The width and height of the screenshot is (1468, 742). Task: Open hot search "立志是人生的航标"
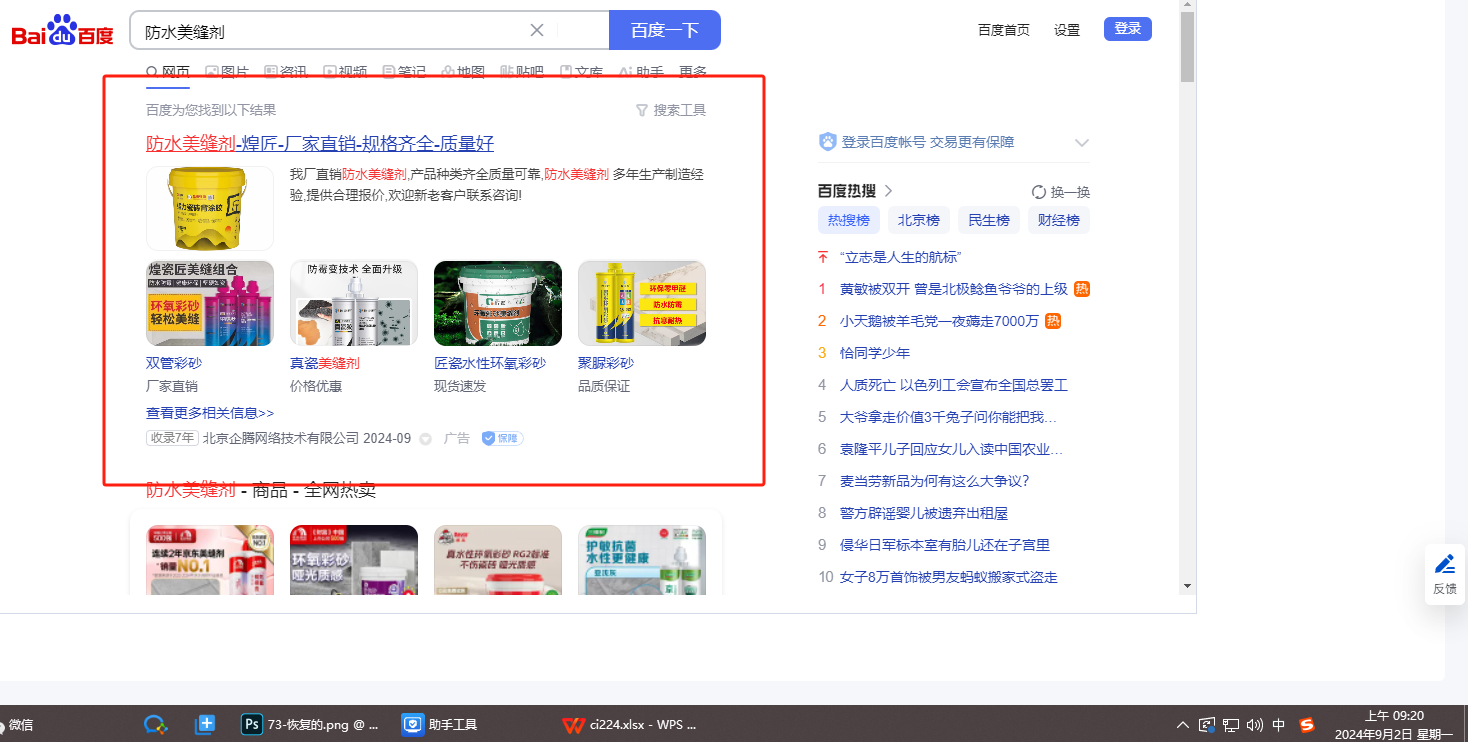point(901,257)
